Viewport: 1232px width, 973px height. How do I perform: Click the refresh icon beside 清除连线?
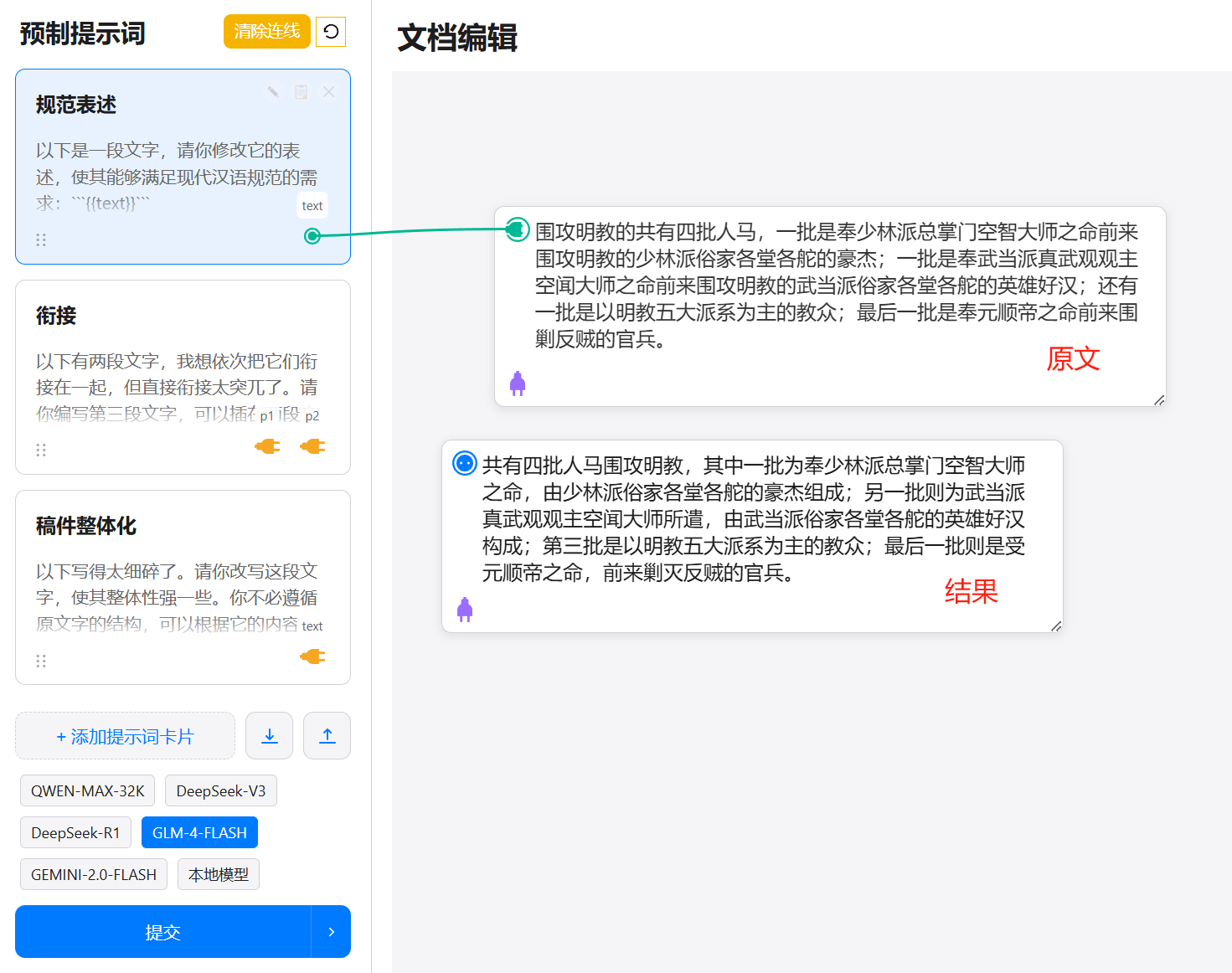pyautogui.click(x=331, y=32)
